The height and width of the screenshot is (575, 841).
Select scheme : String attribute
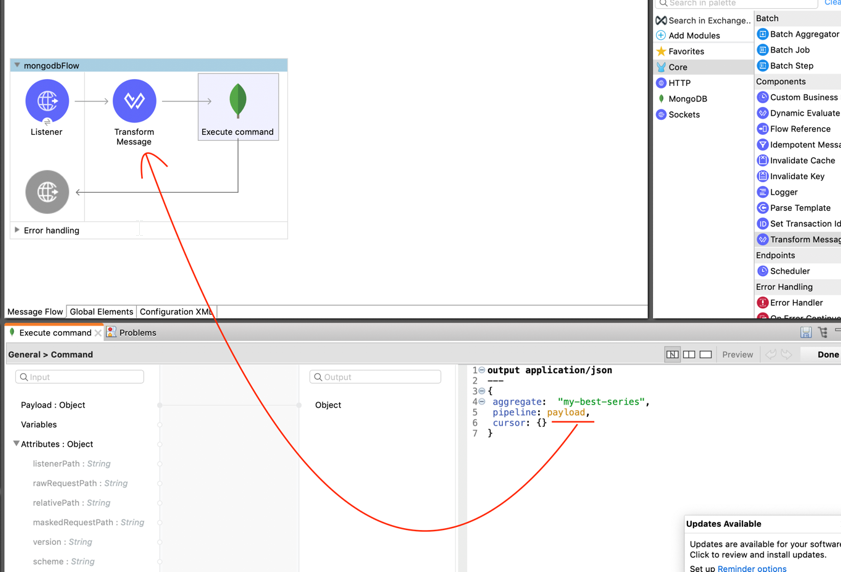63,562
